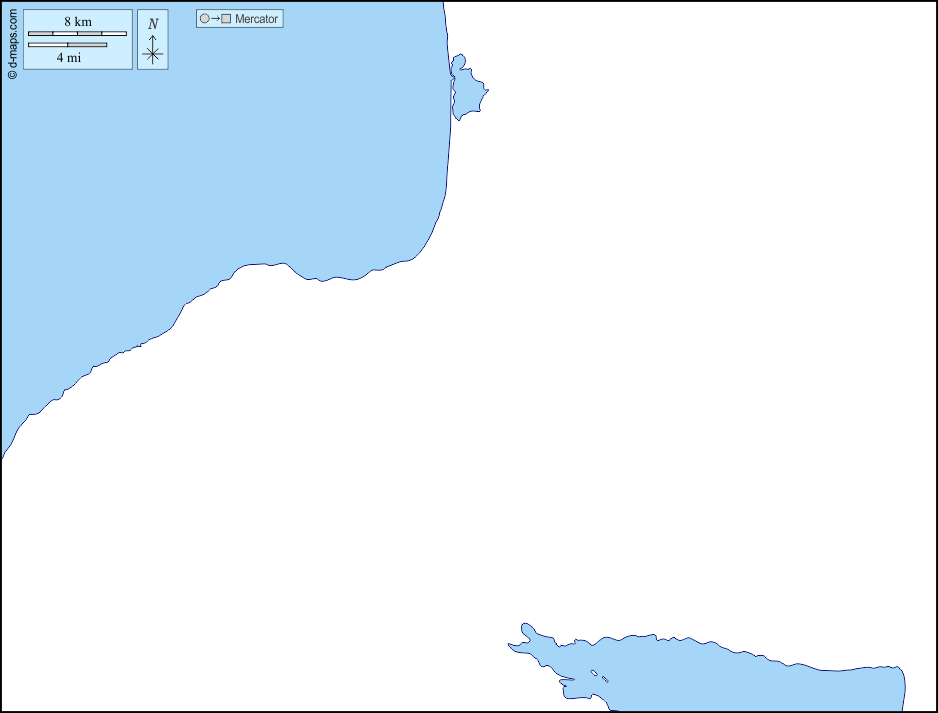938x713 pixels.
Task: Click the square icon beside Mercator
Action: point(226,19)
